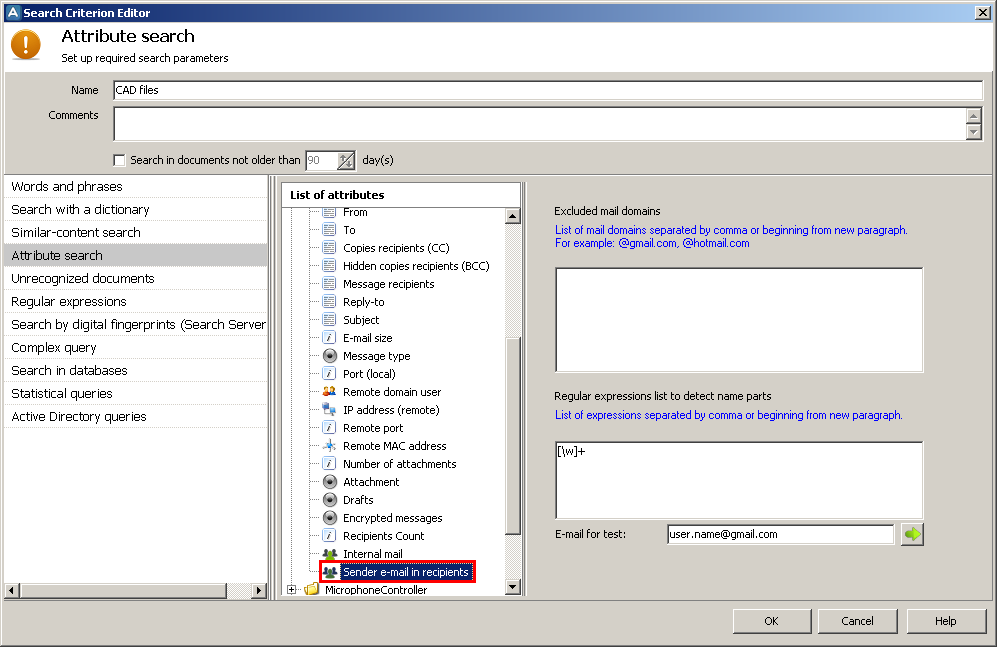This screenshot has height=647, width=997.
Task: Open Search by digital fingerprints
Action: 135,325
